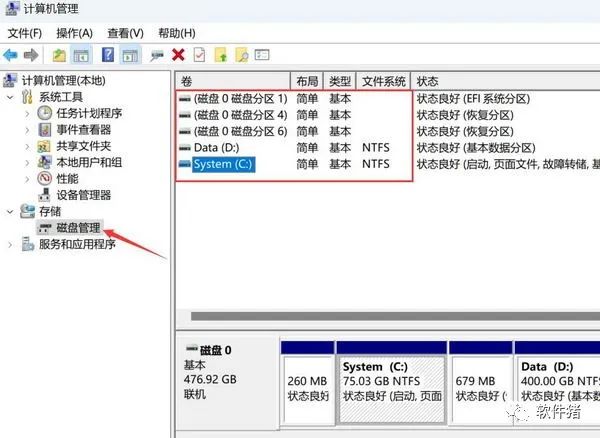Viewport: 600px width, 438px height.
Task: Select 计算机管理(本地) root node
Action: point(64,80)
